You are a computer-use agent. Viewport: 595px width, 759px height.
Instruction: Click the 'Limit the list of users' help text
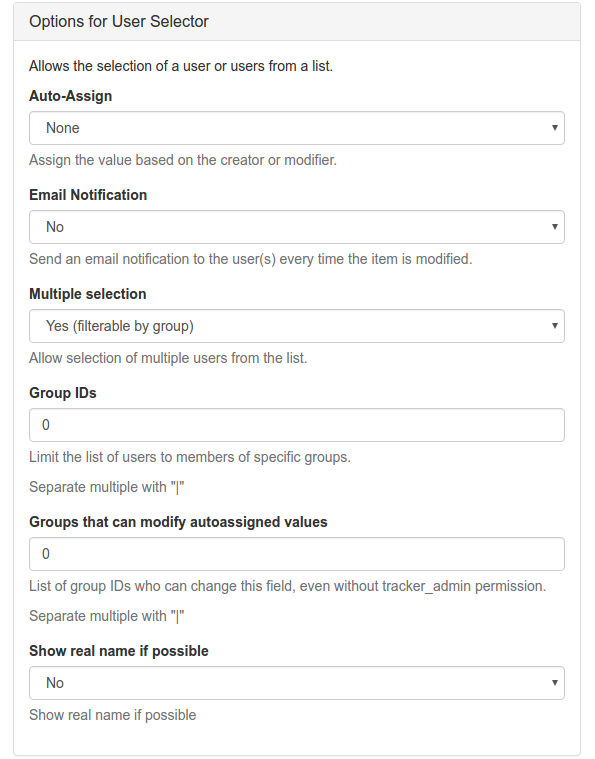tap(190, 457)
